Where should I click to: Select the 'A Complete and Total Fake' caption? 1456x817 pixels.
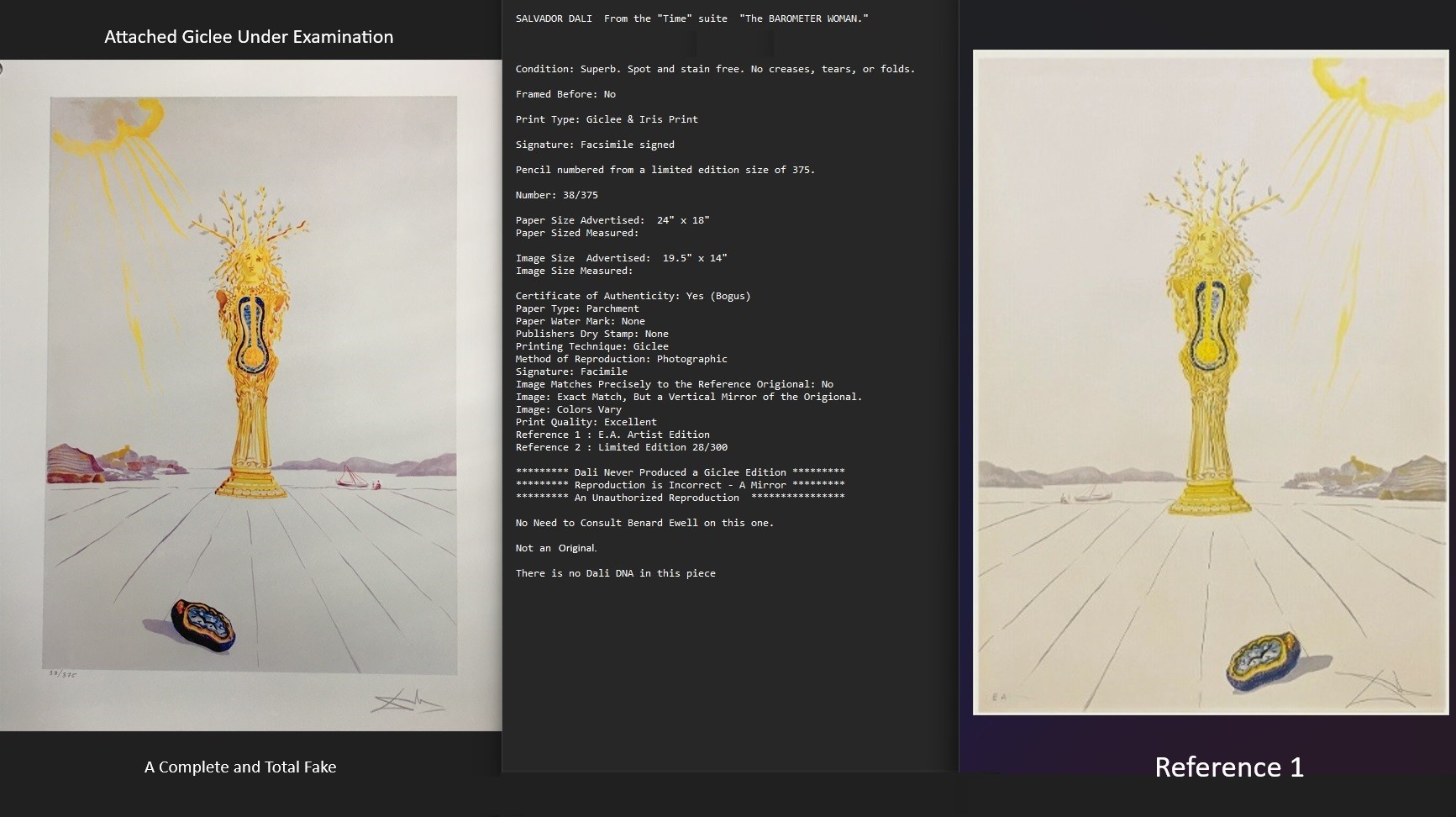point(240,767)
